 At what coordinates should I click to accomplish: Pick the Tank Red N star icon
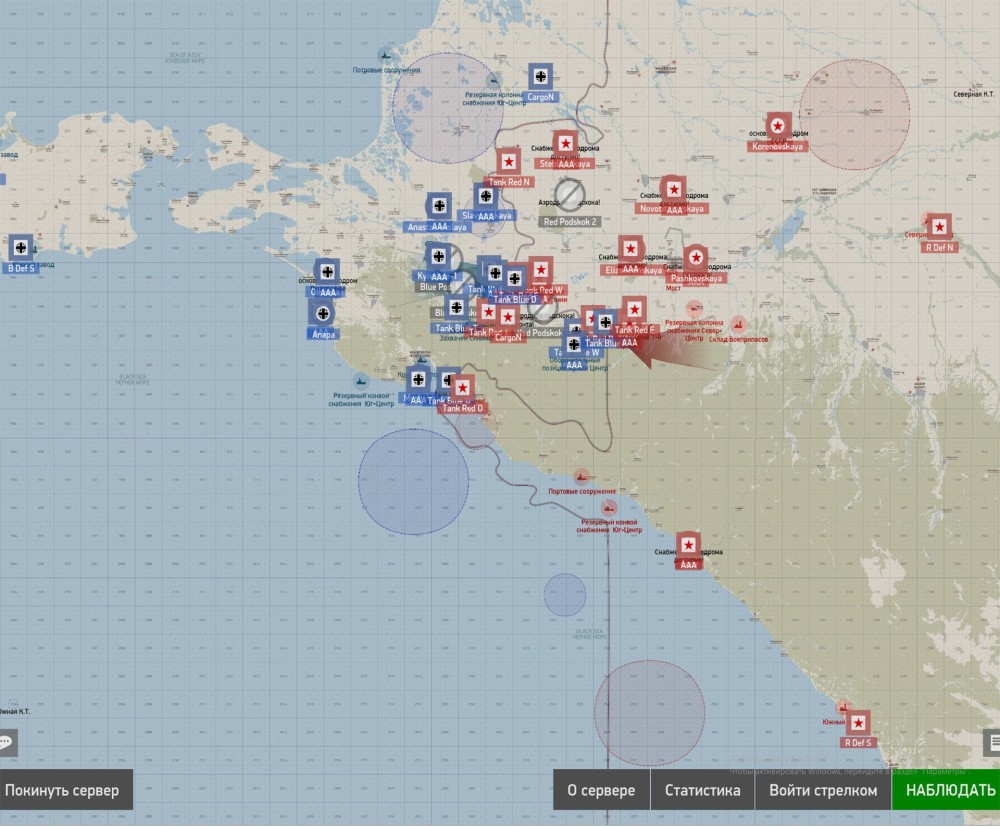click(508, 162)
